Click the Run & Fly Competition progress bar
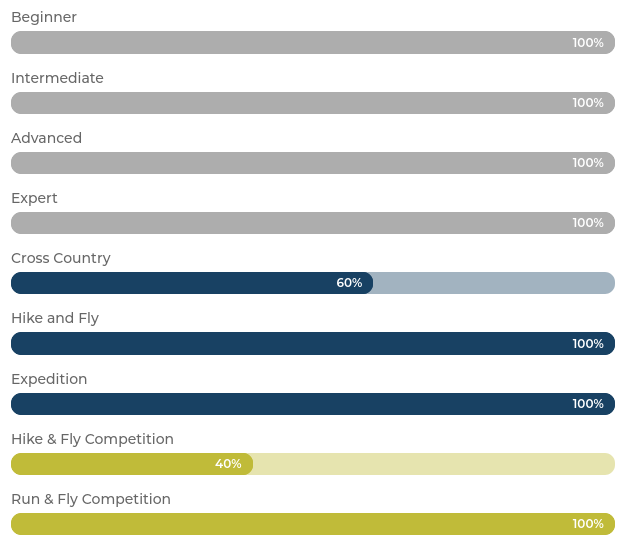This screenshot has height=550, width=629. point(312,524)
